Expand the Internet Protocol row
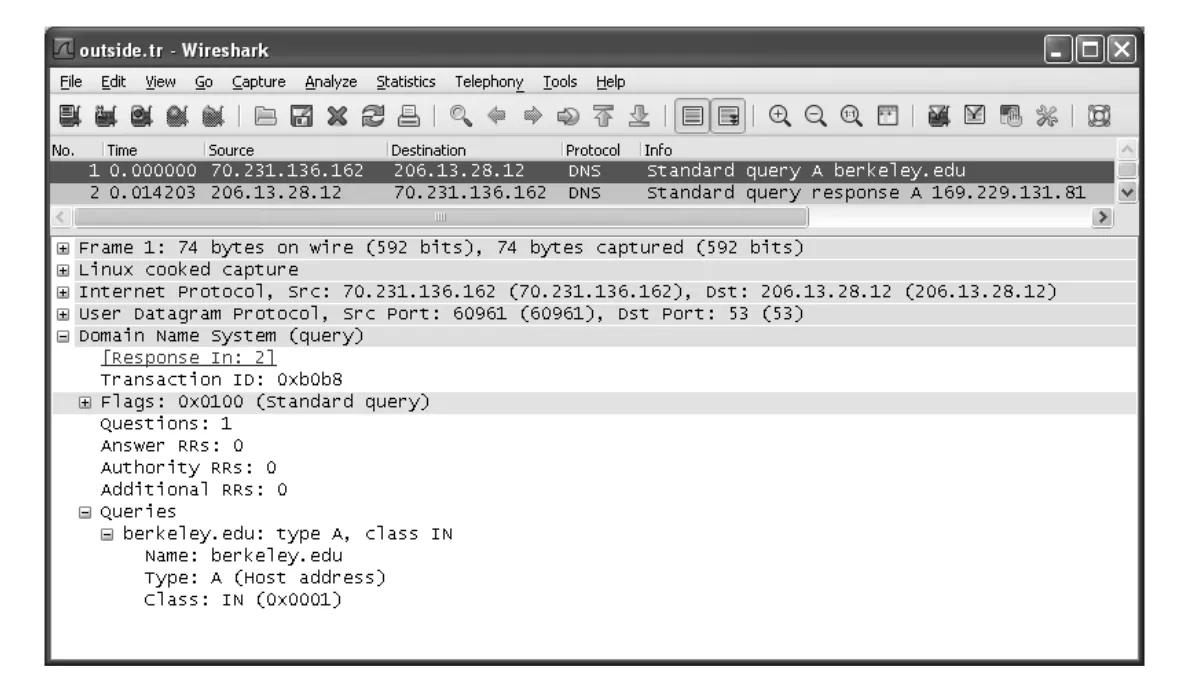The image size is (1189, 682). click(x=64, y=292)
